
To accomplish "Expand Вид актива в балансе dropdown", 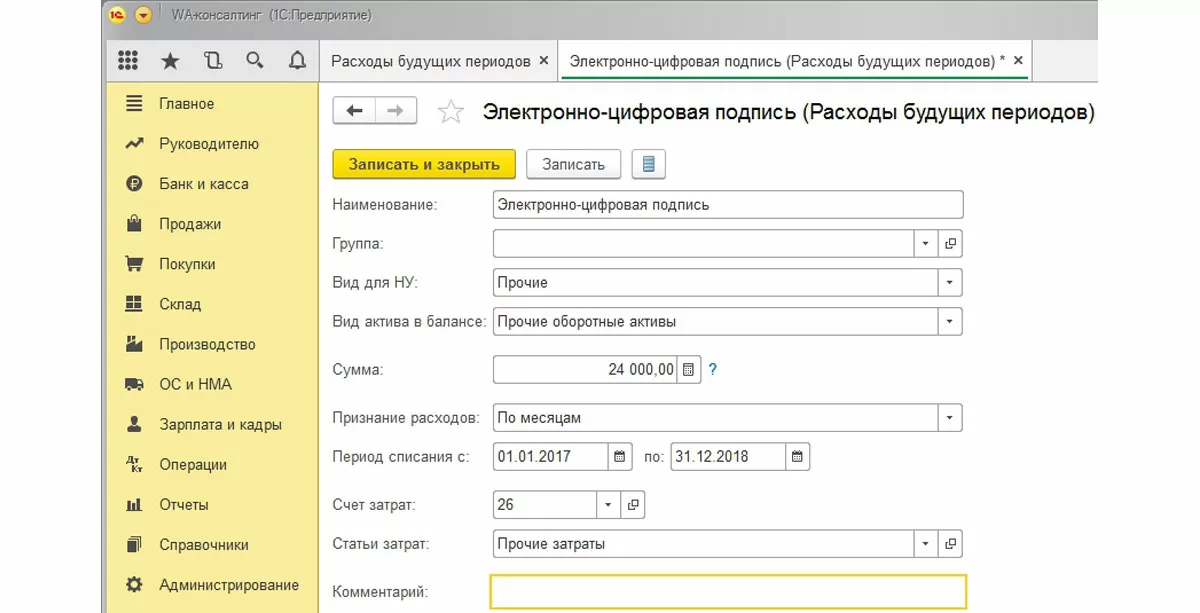I will coord(950,322).
